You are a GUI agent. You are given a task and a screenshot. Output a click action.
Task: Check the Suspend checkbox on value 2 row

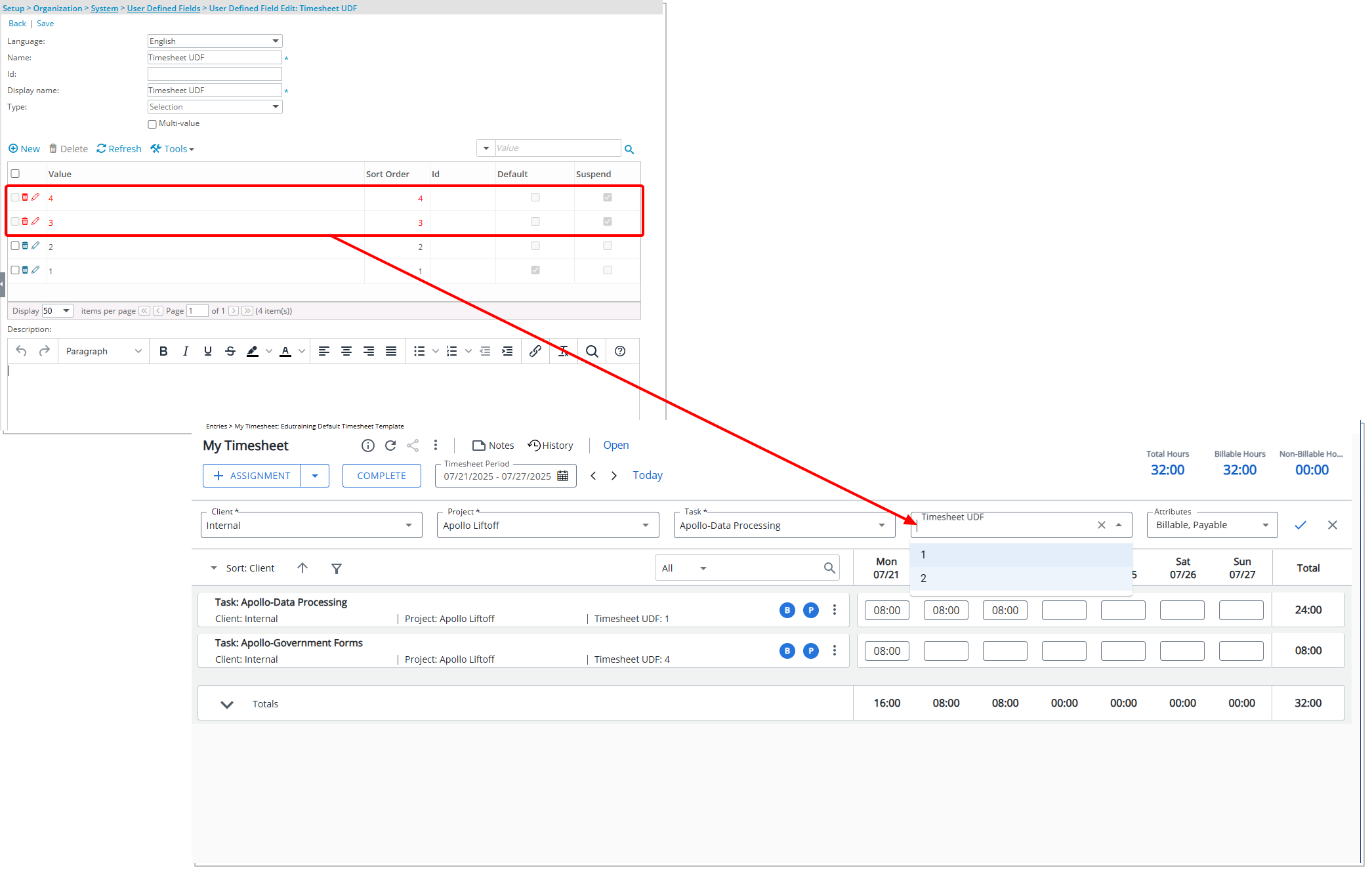coord(606,246)
